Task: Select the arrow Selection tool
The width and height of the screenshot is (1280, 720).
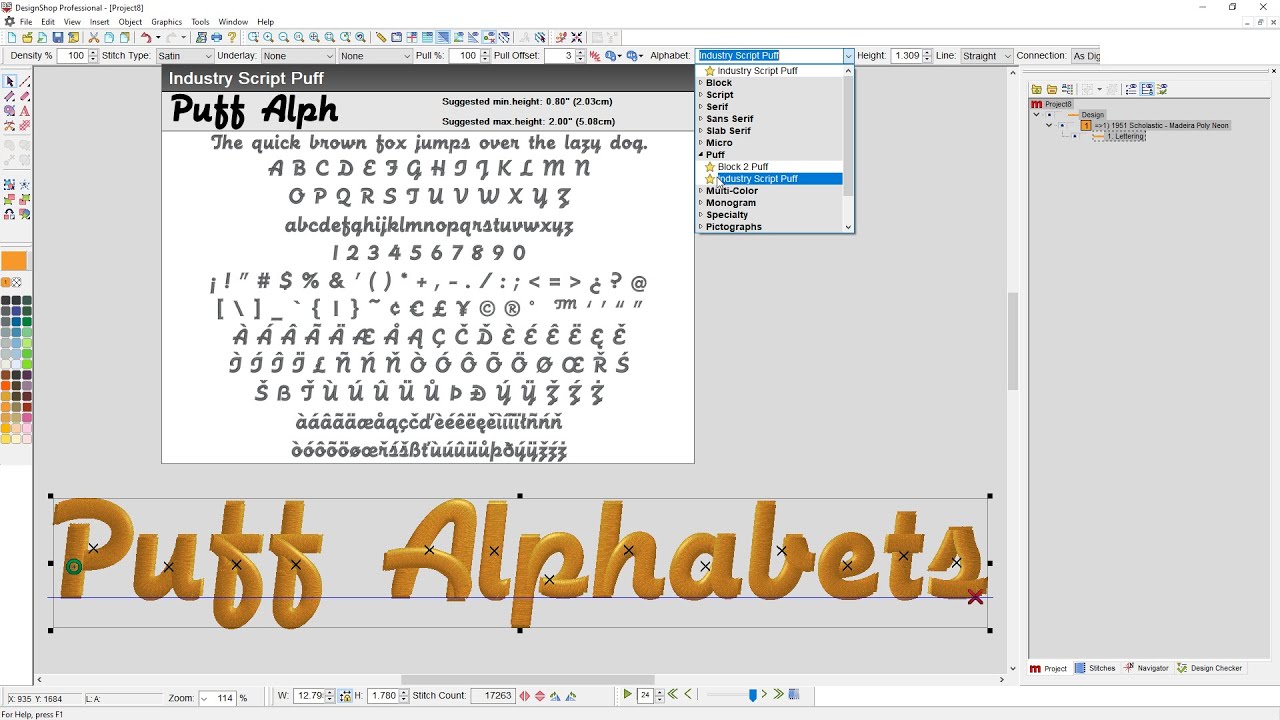Action: pyautogui.click(x=9, y=81)
